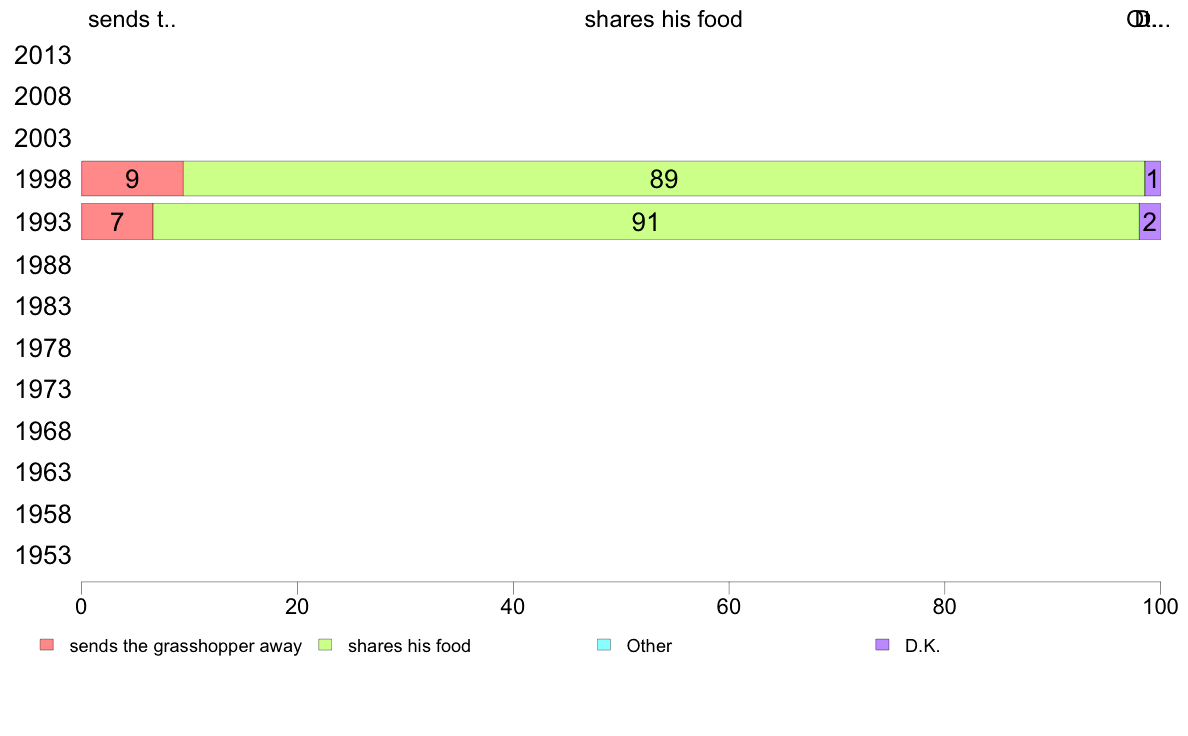The image size is (1188, 736).
Task: Select the 1998 green bar segment labeled 89
Action: pos(664,179)
